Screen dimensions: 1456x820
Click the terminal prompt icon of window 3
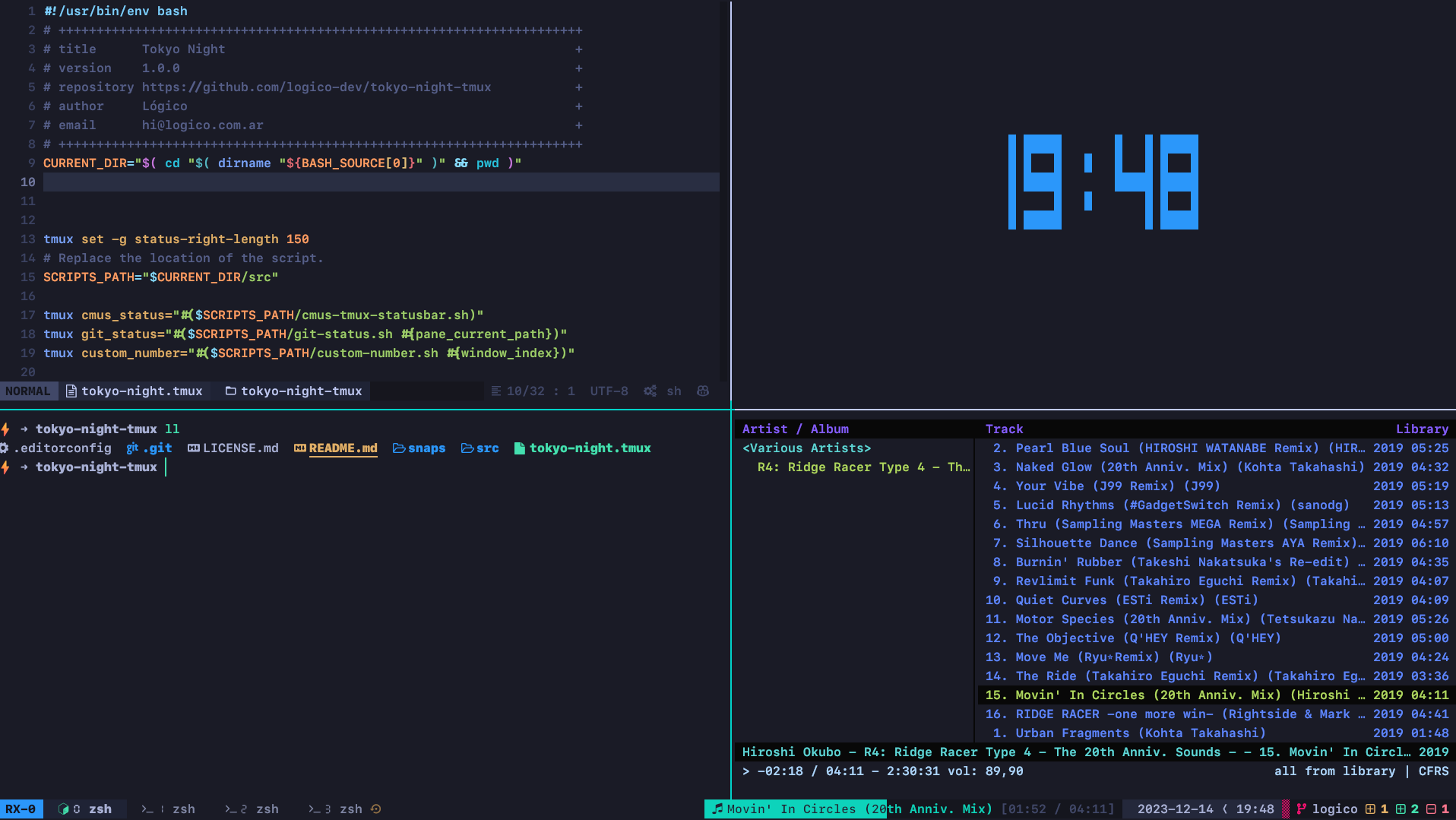pyautogui.click(x=315, y=809)
